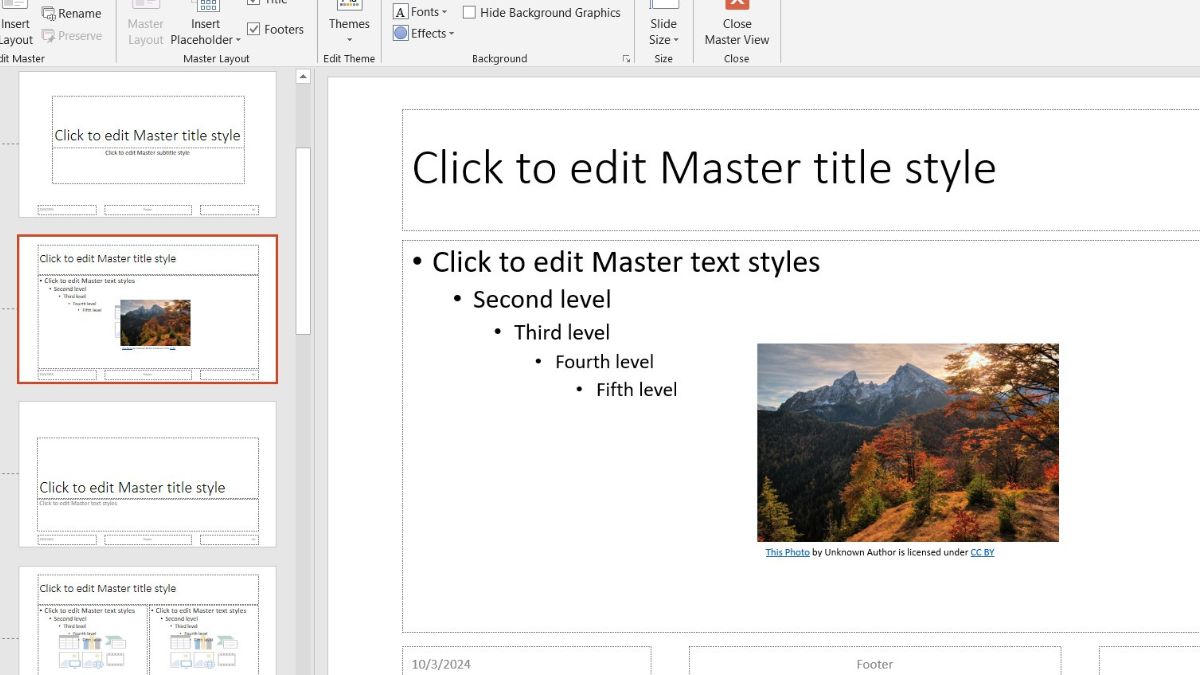Open the Slide Size dropdown
This screenshot has width=1200, height=675.
663,23
